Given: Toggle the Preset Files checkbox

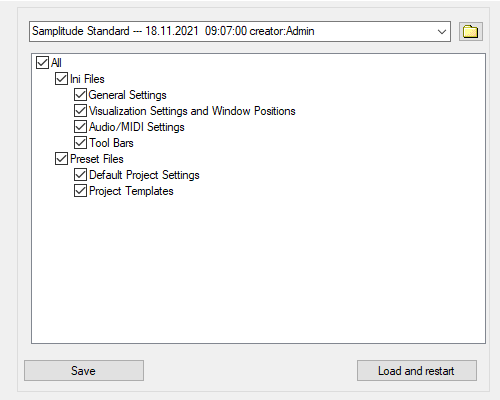Looking at the screenshot, I should [61, 159].
